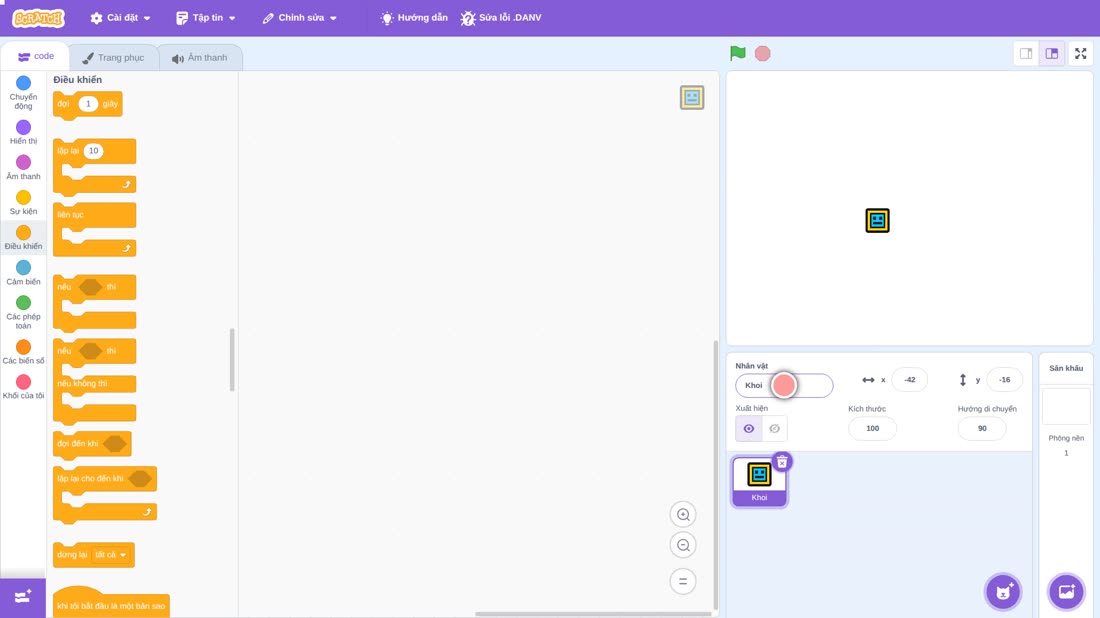Screen dimensions: 1100x618
Task: Open the dừng lại tất cả dropdown
Action: point(111,555)
